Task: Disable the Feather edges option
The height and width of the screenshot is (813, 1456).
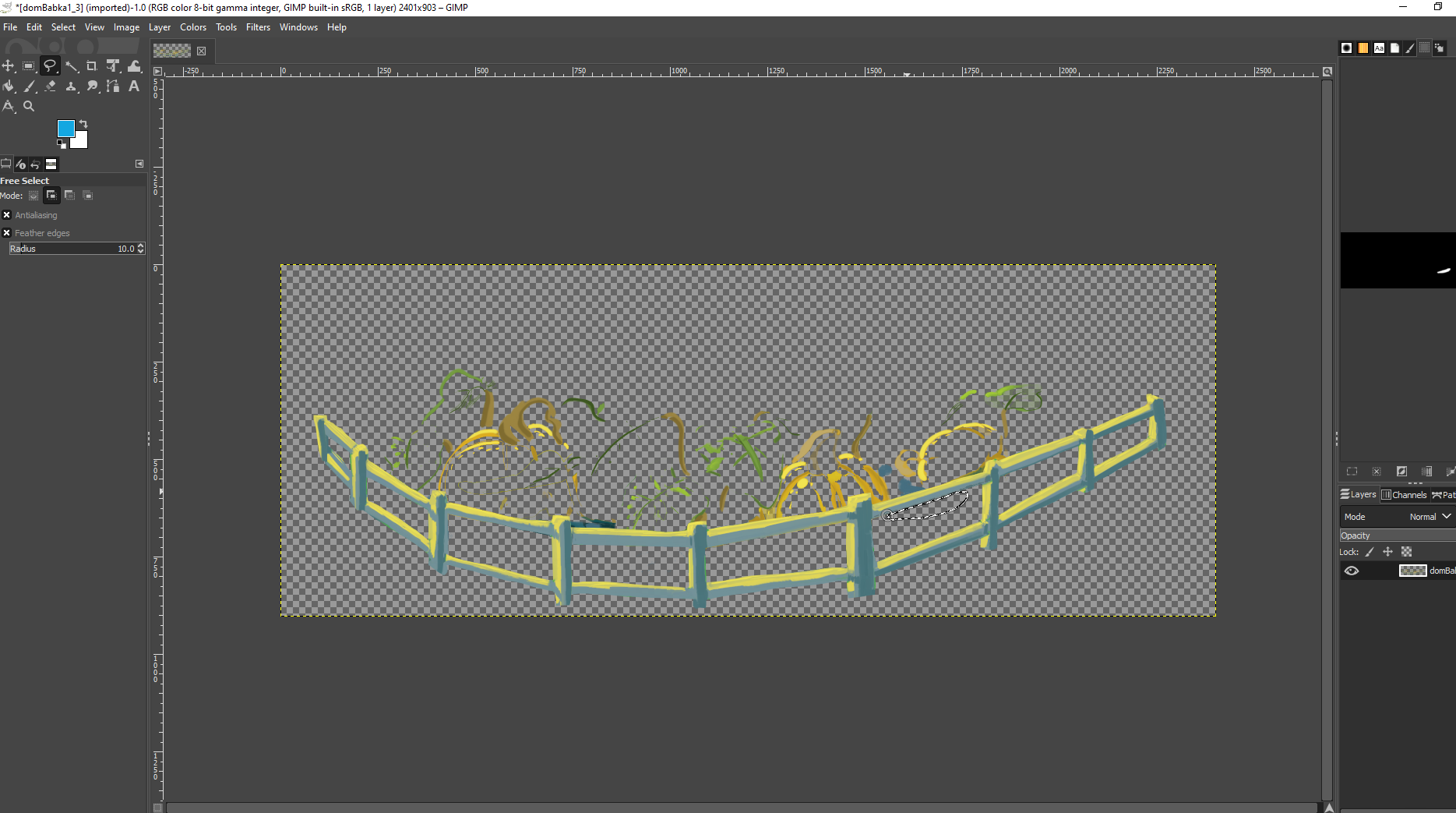Action: click(x=7, y=233)
